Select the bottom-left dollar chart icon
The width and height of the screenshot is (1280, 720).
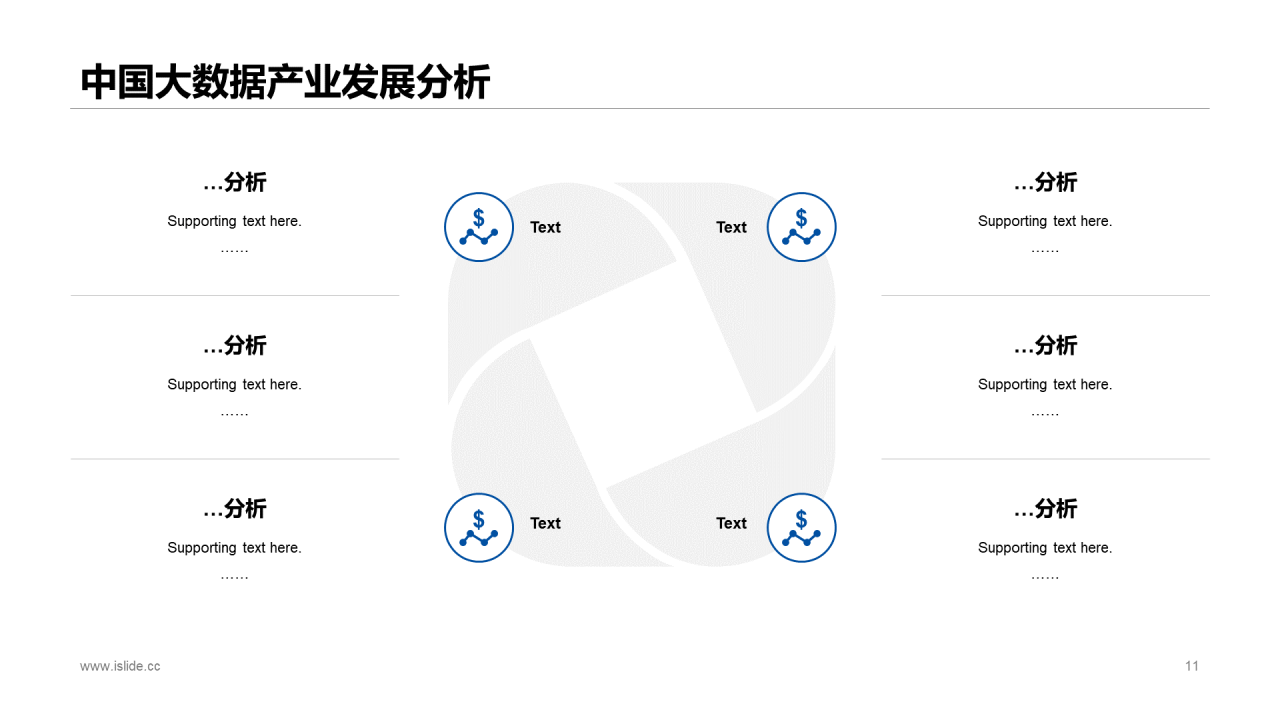[479, 527]
